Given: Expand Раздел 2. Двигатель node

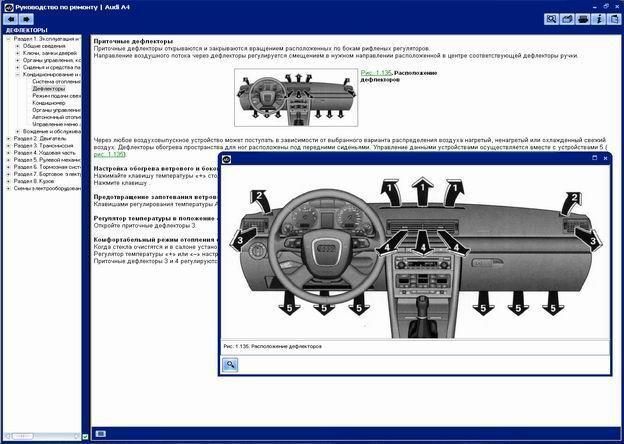Looking at the screenshot, I should (x=9, y=138).
